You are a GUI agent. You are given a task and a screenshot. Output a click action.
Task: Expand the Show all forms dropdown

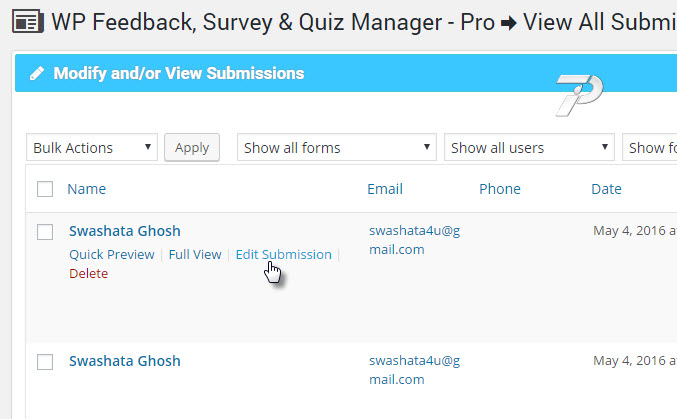pyautogui.click(x=336, y=148)
